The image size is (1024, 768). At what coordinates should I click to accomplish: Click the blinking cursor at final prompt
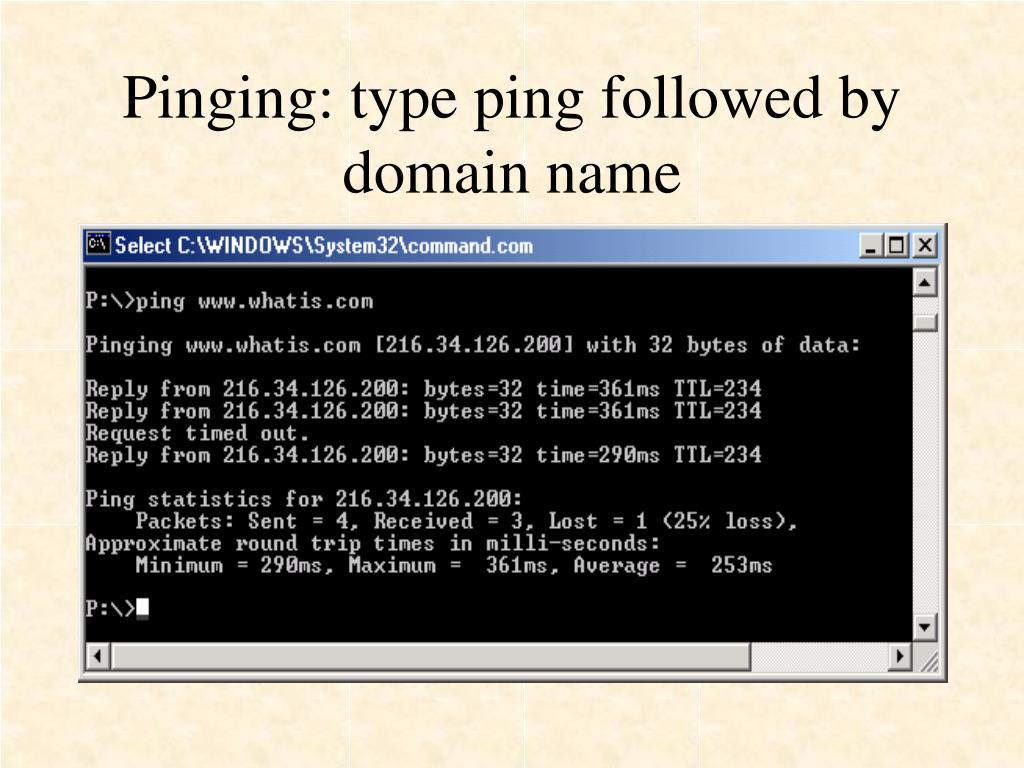142,608
